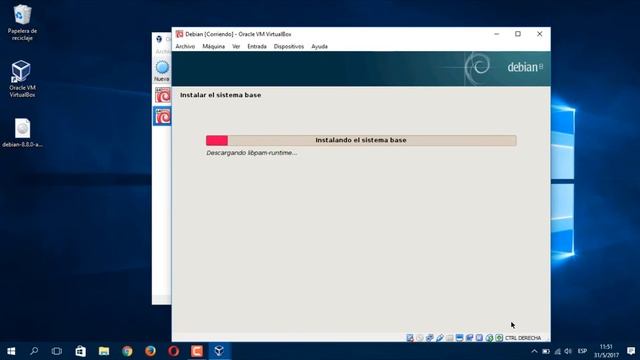The width and height of the screenshot is (640, 360).
Task: Select the first Debian VM in Manager list
Action: coord(163,96)
